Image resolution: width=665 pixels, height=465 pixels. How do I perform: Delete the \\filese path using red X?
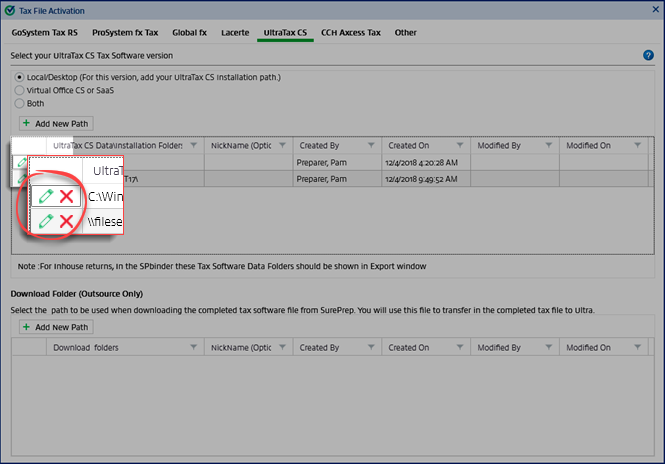pos(66,222)
